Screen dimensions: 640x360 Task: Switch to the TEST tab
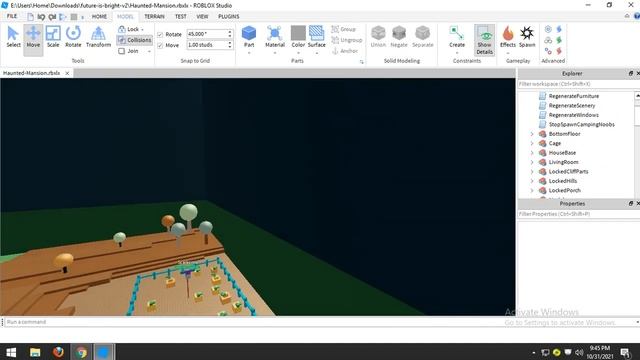[180, 16]
